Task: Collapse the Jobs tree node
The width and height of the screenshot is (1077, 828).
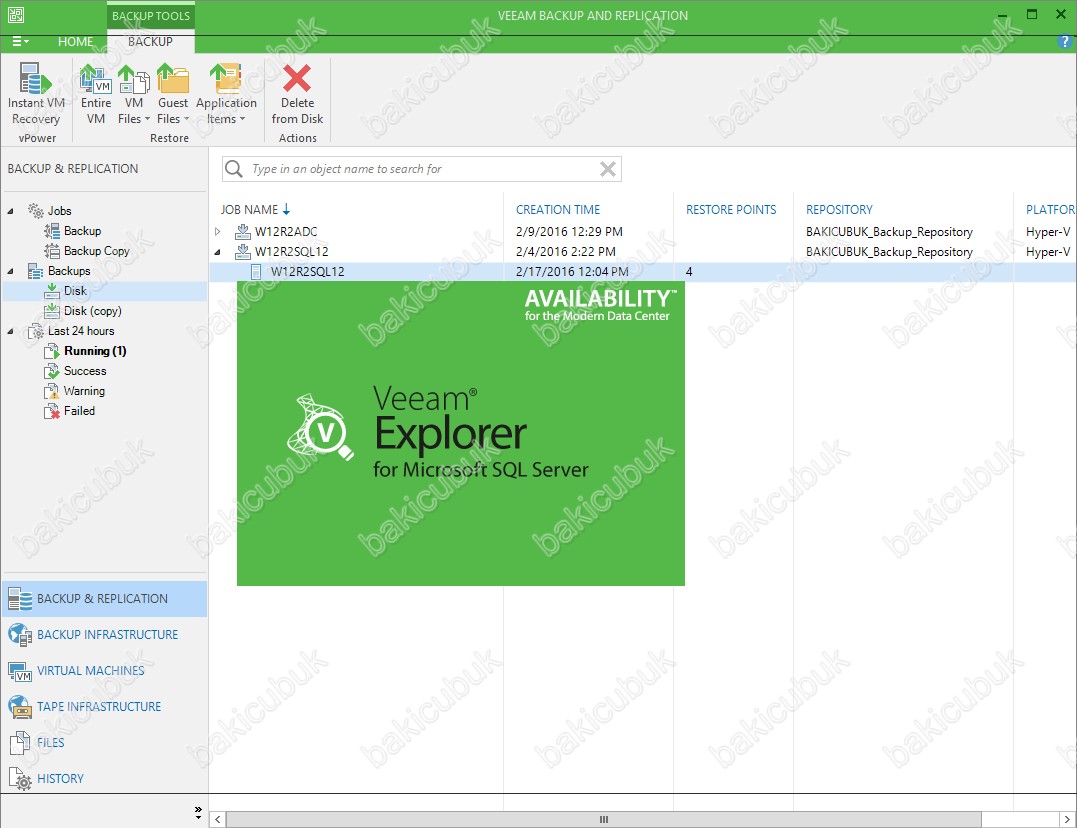Action: click(x=12, y=211)
